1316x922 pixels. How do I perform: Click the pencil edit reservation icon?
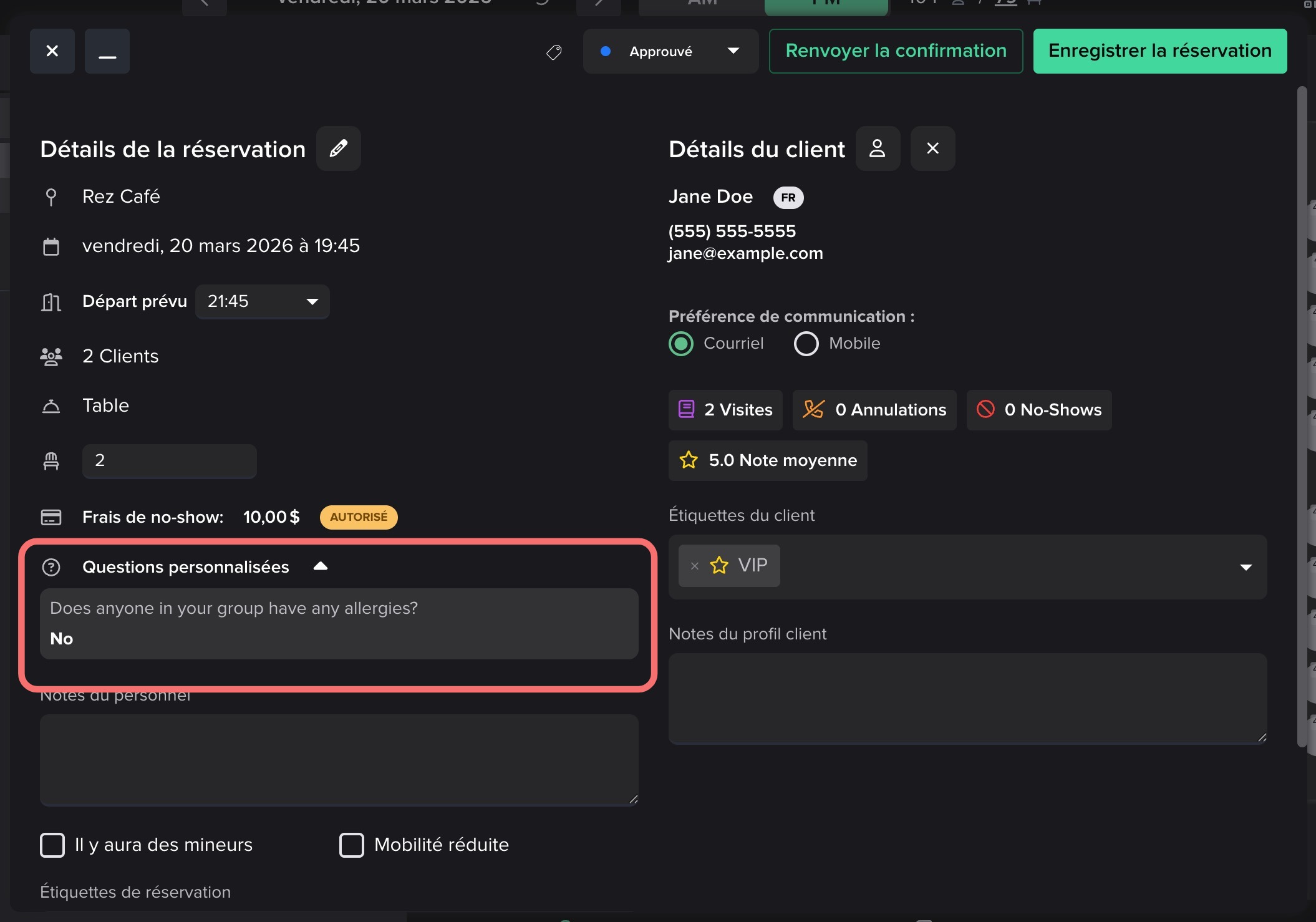click(x=338, y=148)
